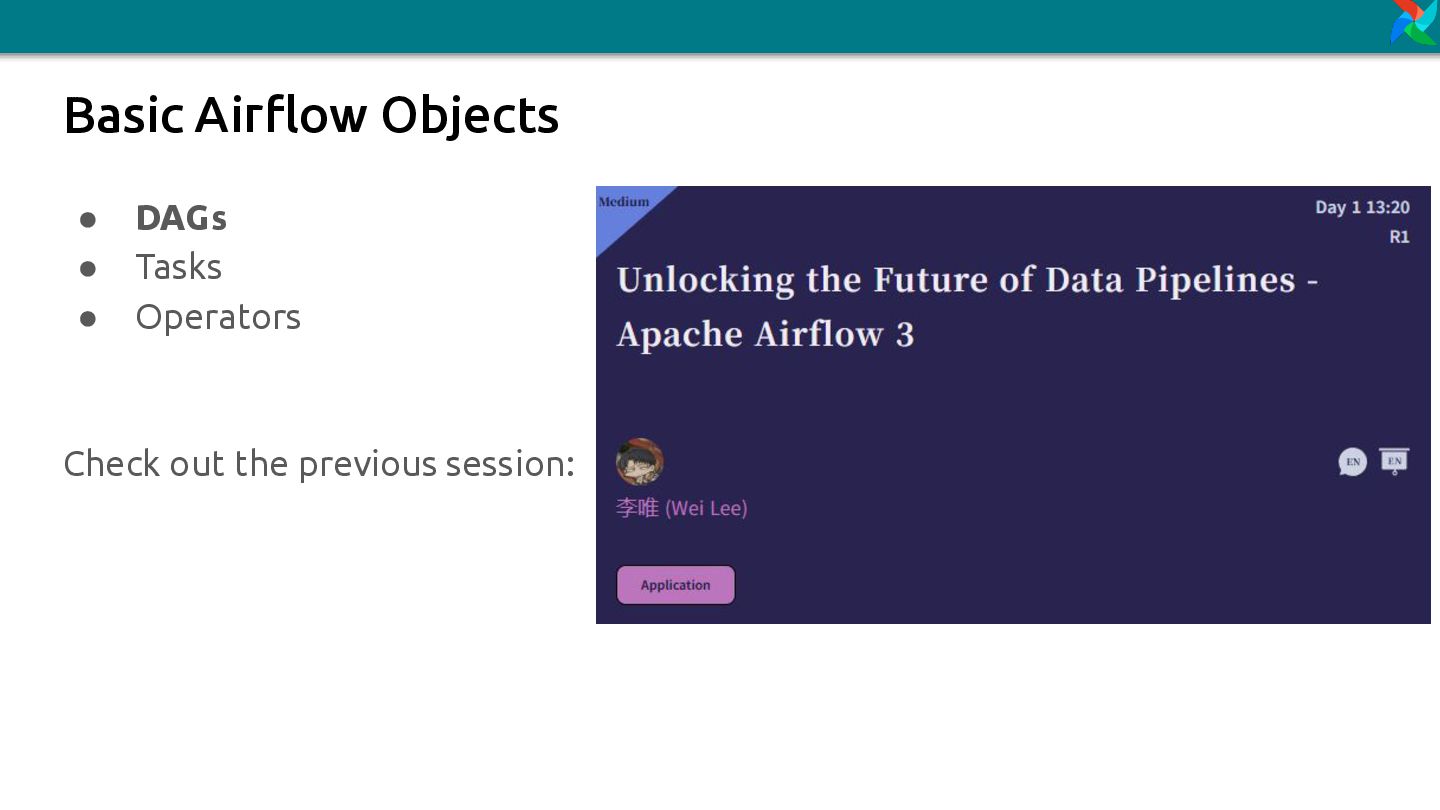Click the EN speech bubble language icon

[x=1352, y=462]
